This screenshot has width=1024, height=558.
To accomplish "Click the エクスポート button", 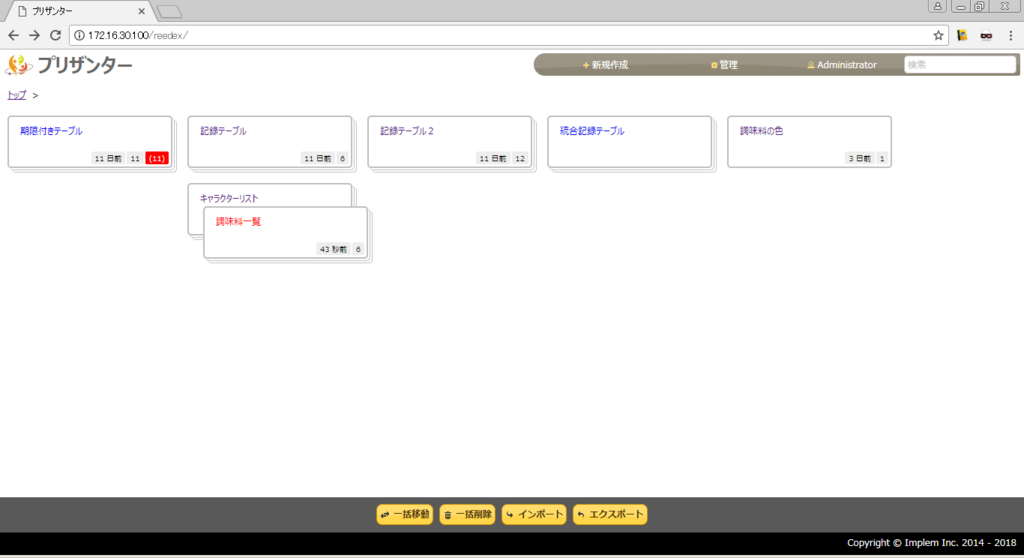I will point(610,515).
